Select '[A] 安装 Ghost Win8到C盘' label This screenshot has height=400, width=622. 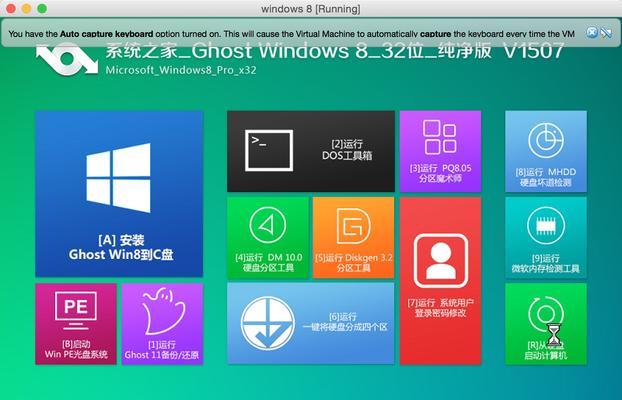tap(121, 247)
